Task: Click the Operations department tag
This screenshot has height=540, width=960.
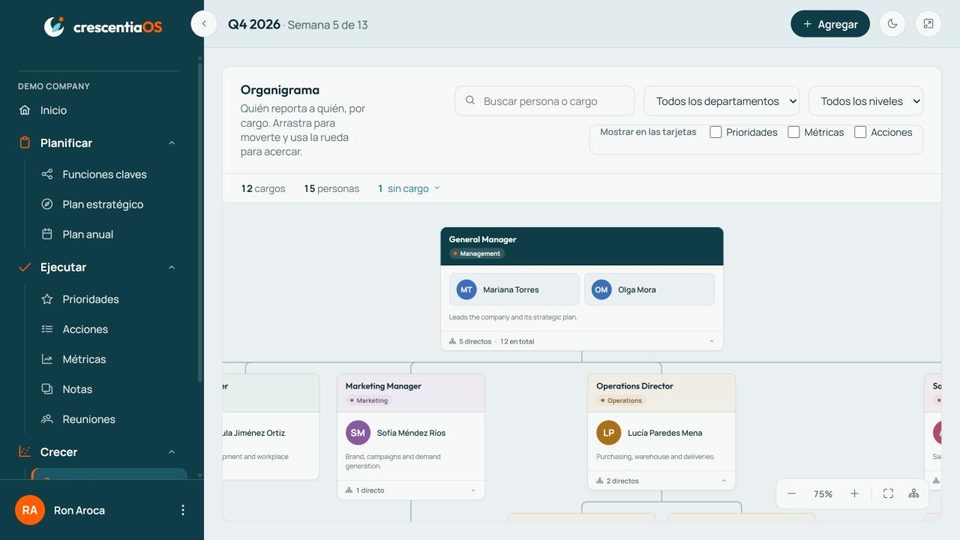Action: [620, 400]
